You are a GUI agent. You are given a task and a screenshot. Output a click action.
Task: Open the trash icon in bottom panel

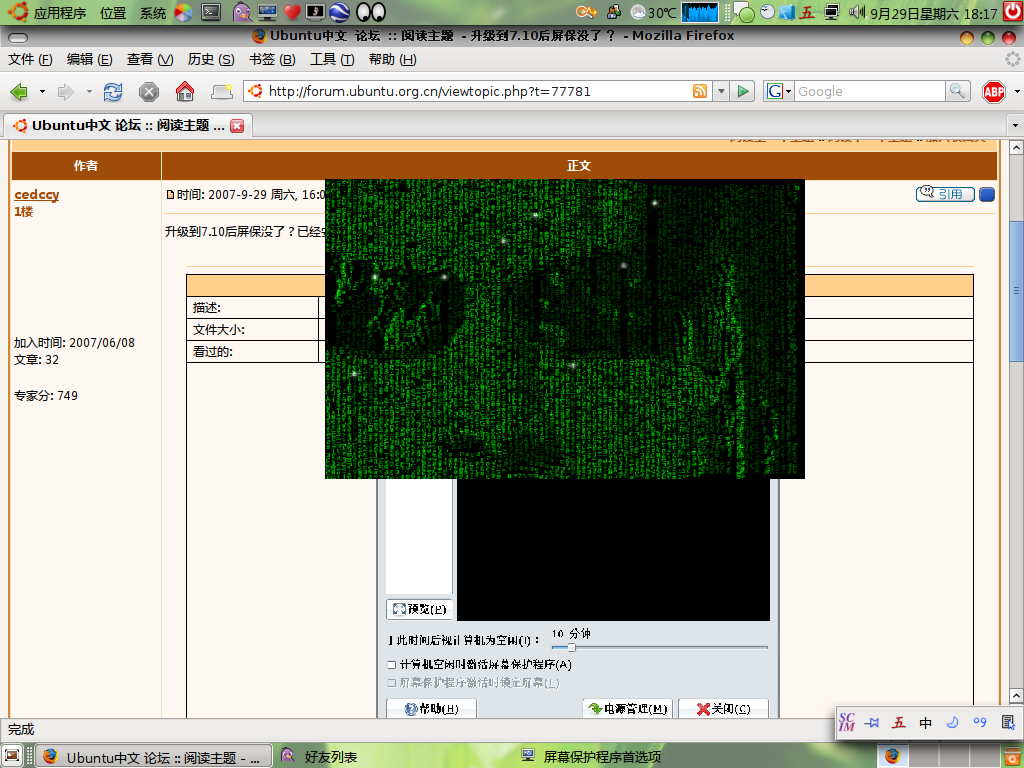(1012, 756)
